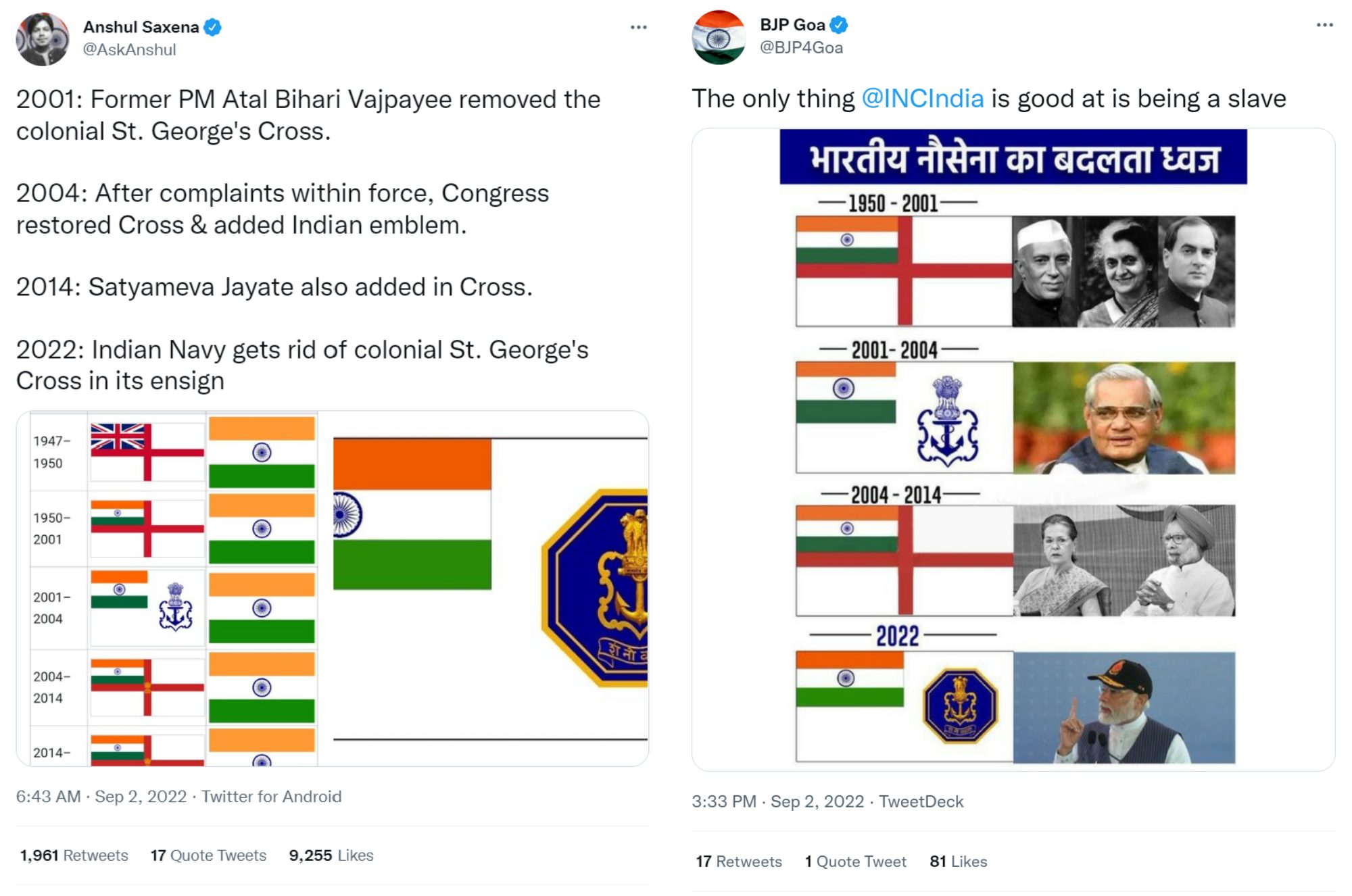The height and width of the screenshot is (896, 1352).
Task: Open Anshul Saxena's profile picture
Action: pos(43,39)
